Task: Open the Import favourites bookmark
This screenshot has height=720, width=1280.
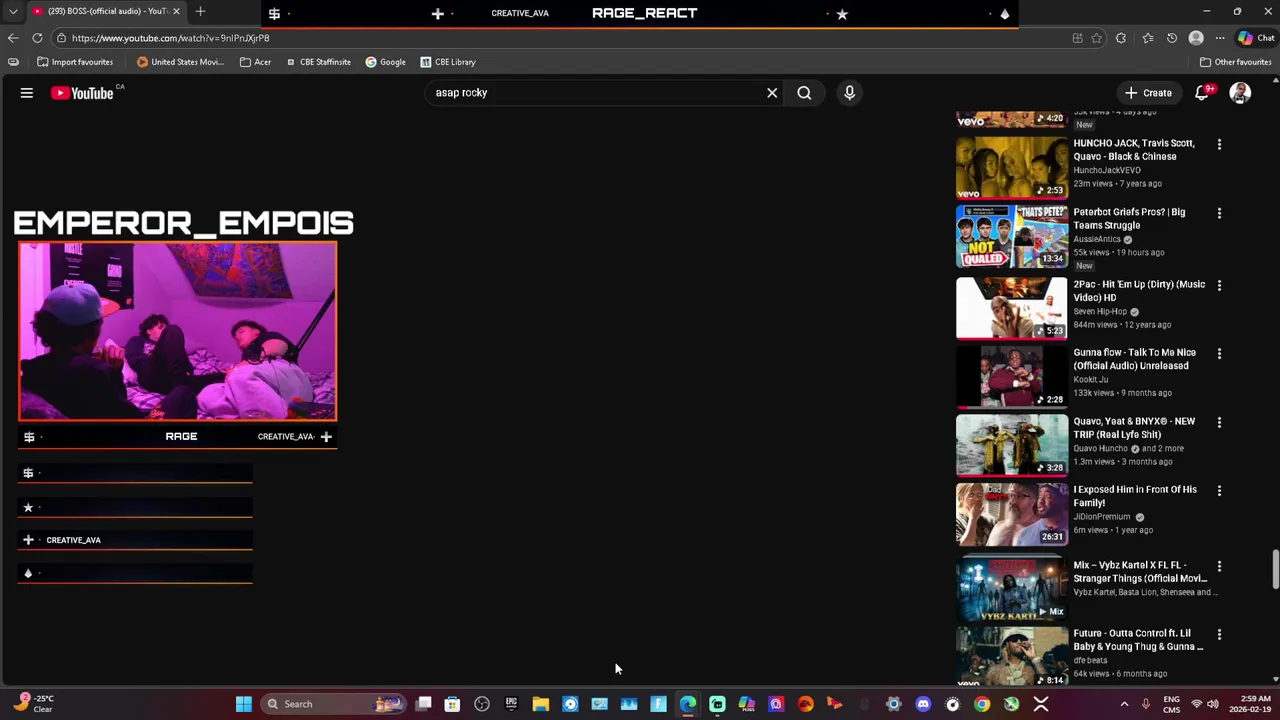Action: [x=75, y=62]
